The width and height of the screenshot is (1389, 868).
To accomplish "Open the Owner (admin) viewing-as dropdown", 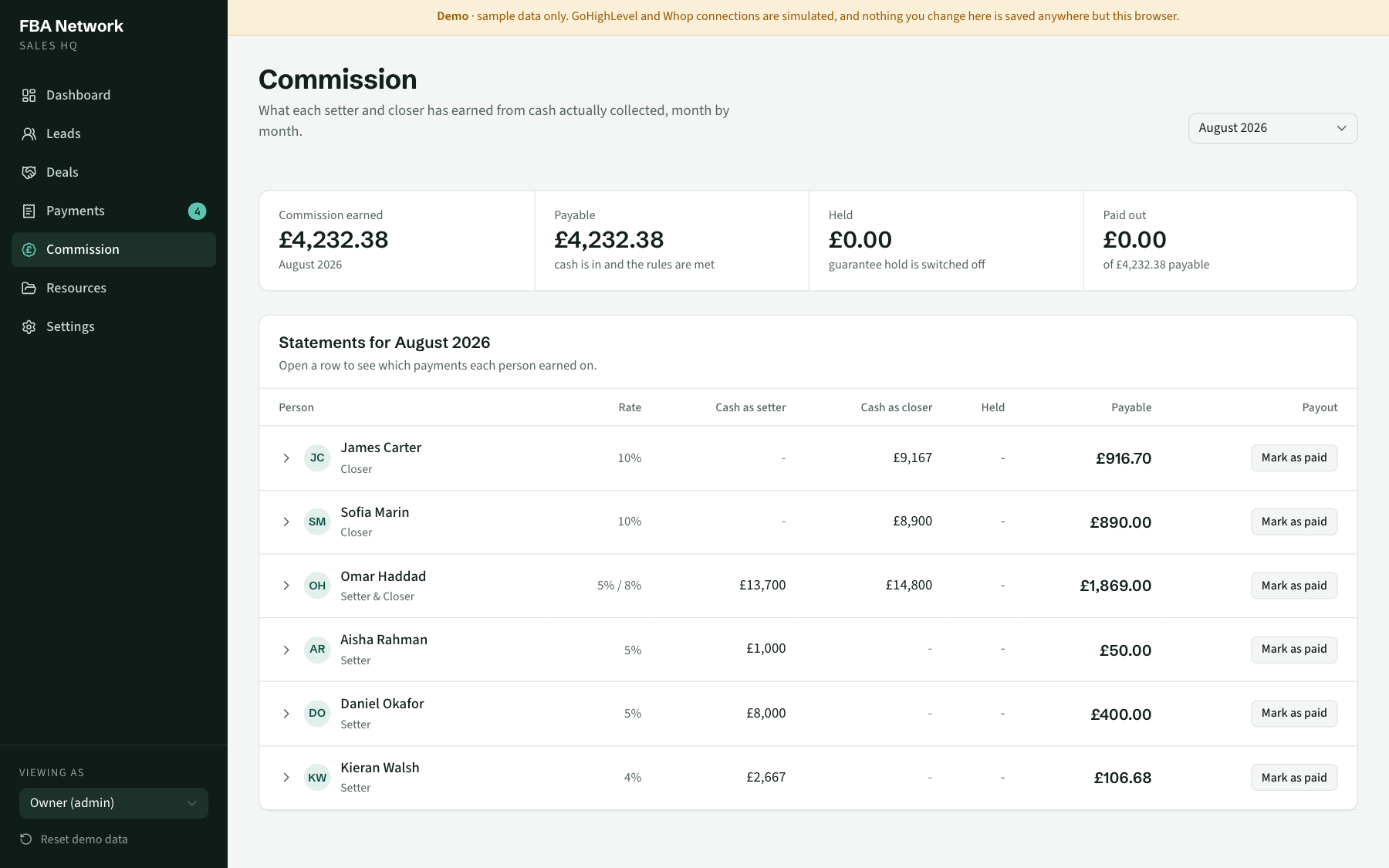I will [113, 803].
